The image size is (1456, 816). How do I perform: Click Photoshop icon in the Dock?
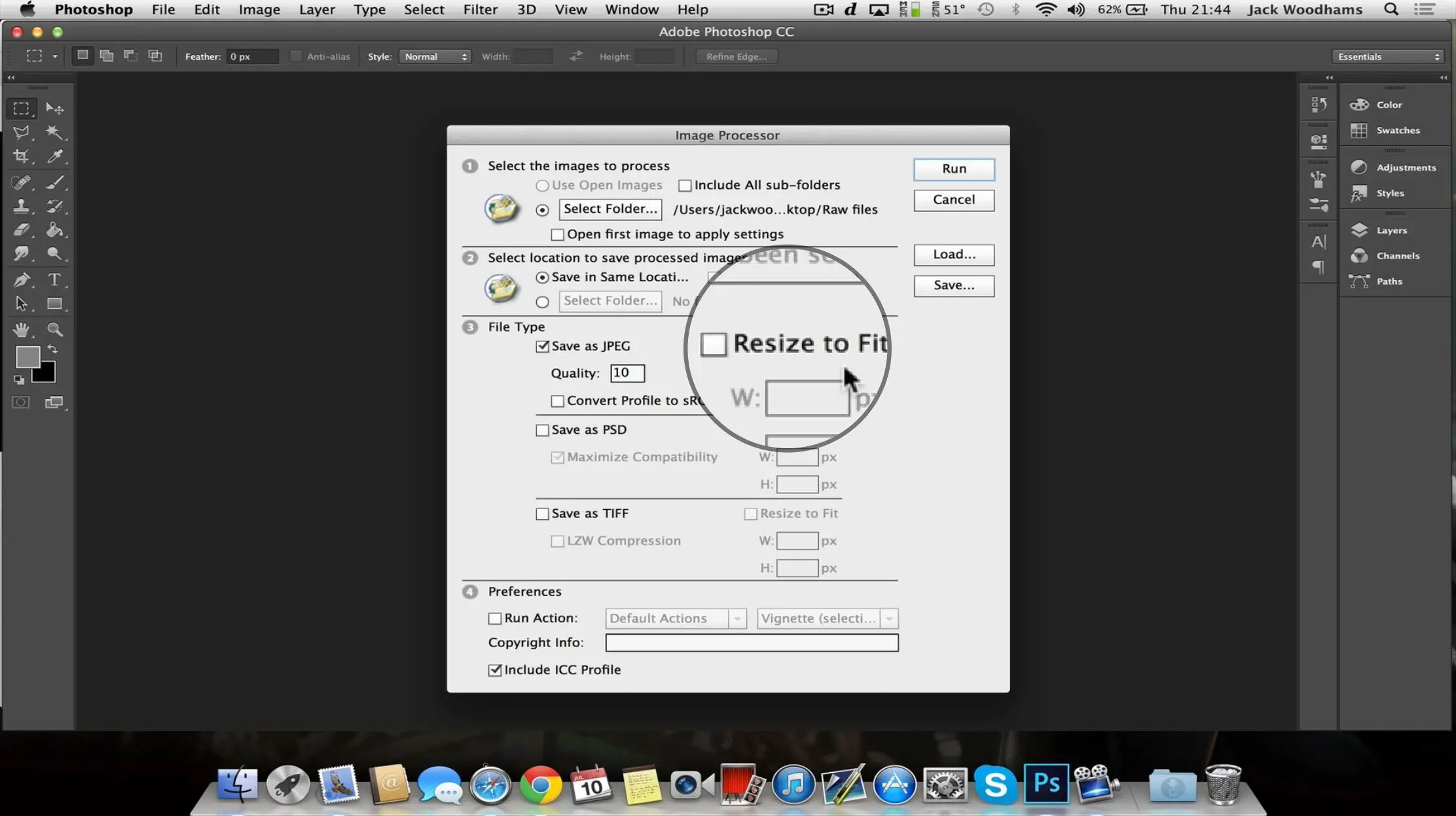(1044, 784)
